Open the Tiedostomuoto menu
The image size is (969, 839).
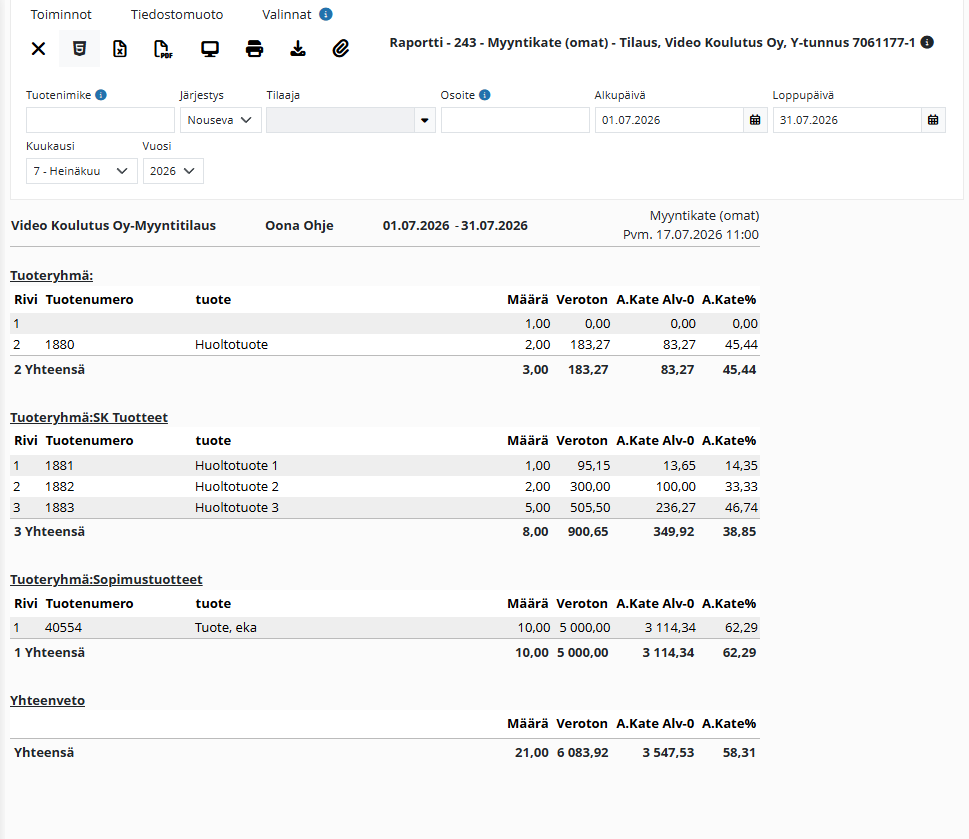tap(177, 14)
